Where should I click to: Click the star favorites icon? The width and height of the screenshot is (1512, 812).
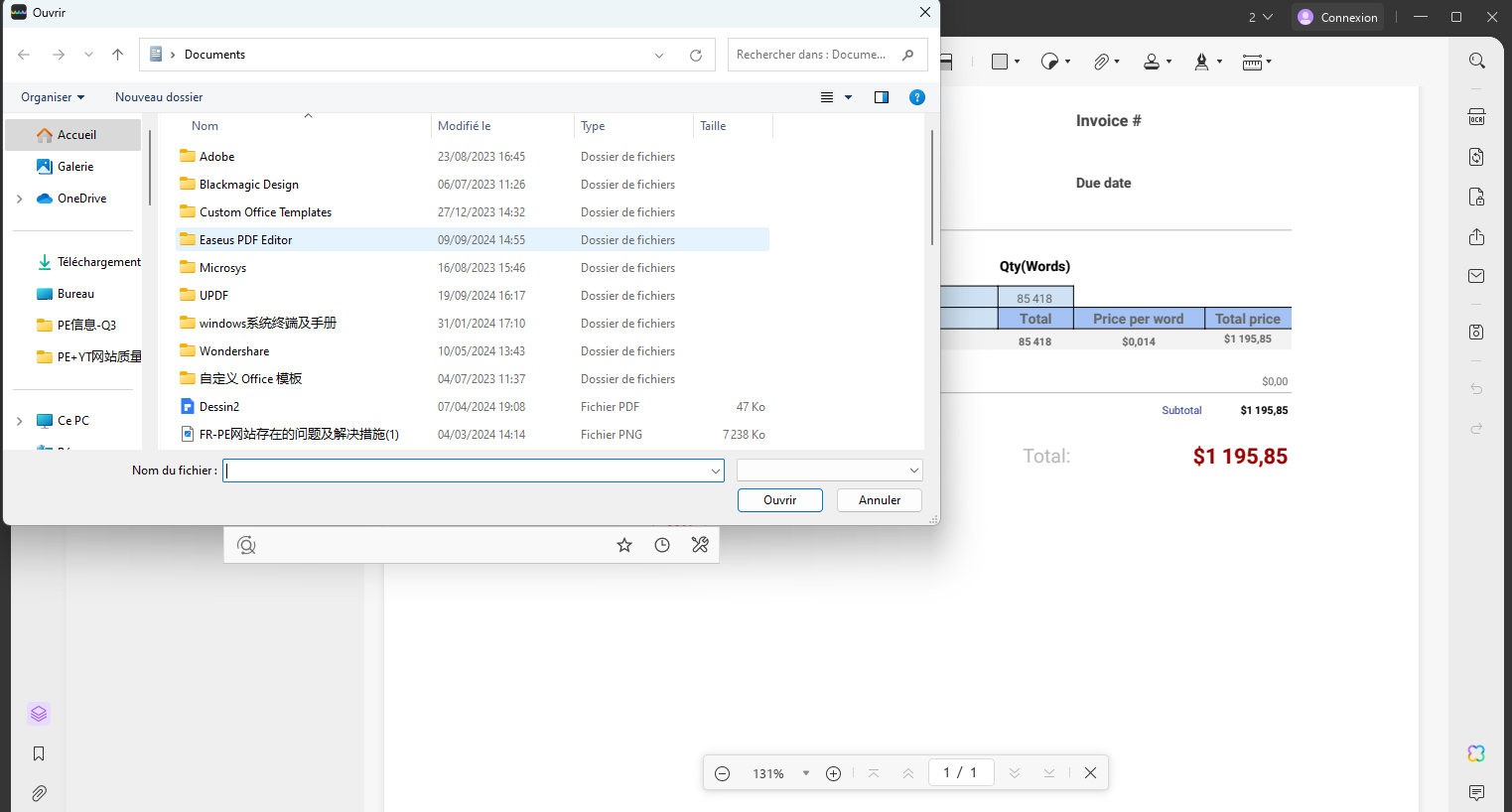click(x=624, y=545)
